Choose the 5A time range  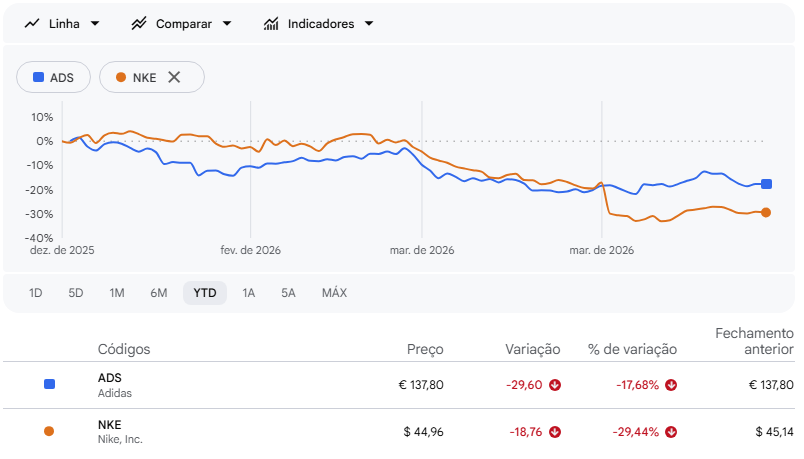click(288, 293)
